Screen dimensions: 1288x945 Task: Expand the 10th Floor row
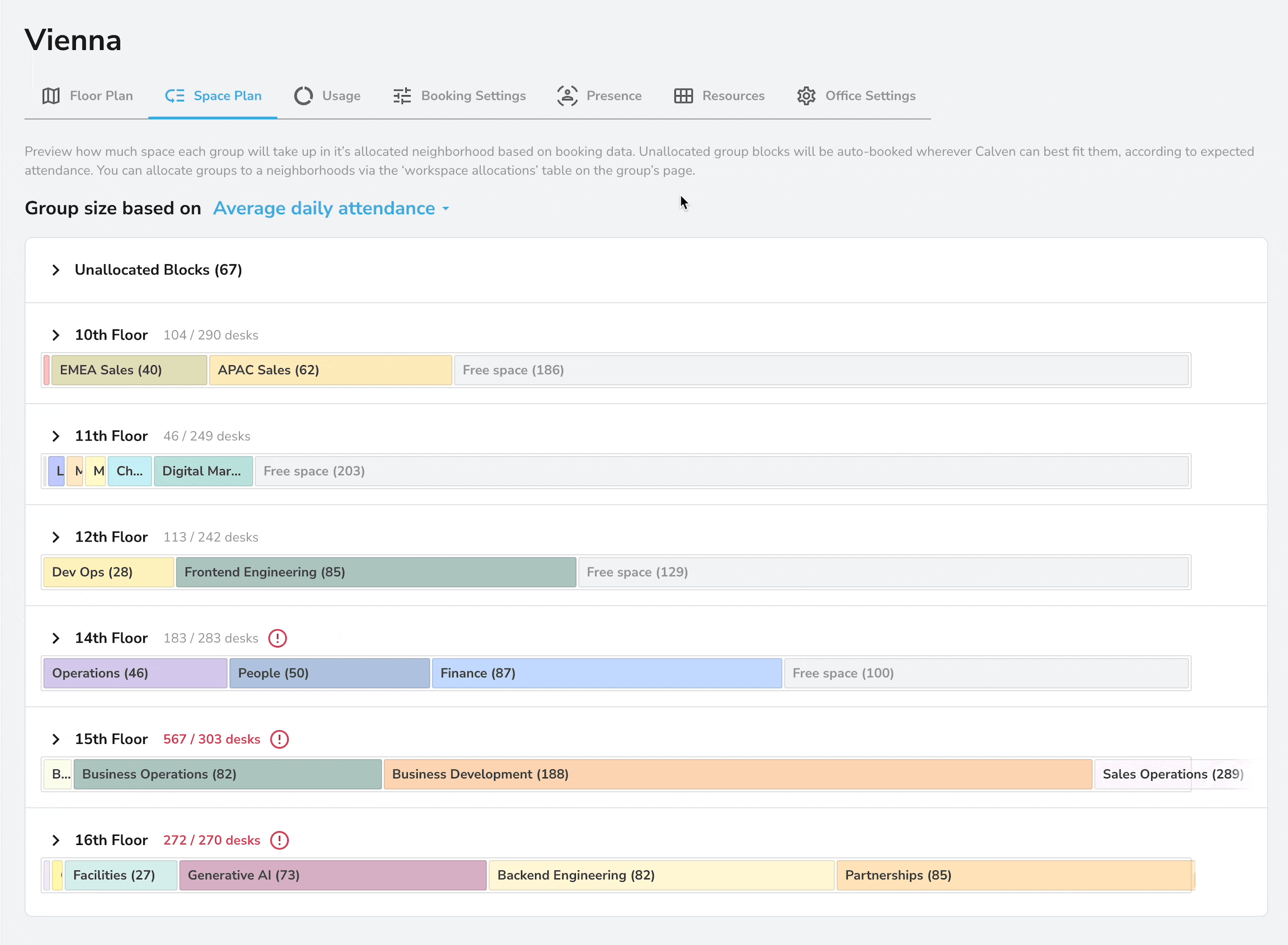click(55, 335)
